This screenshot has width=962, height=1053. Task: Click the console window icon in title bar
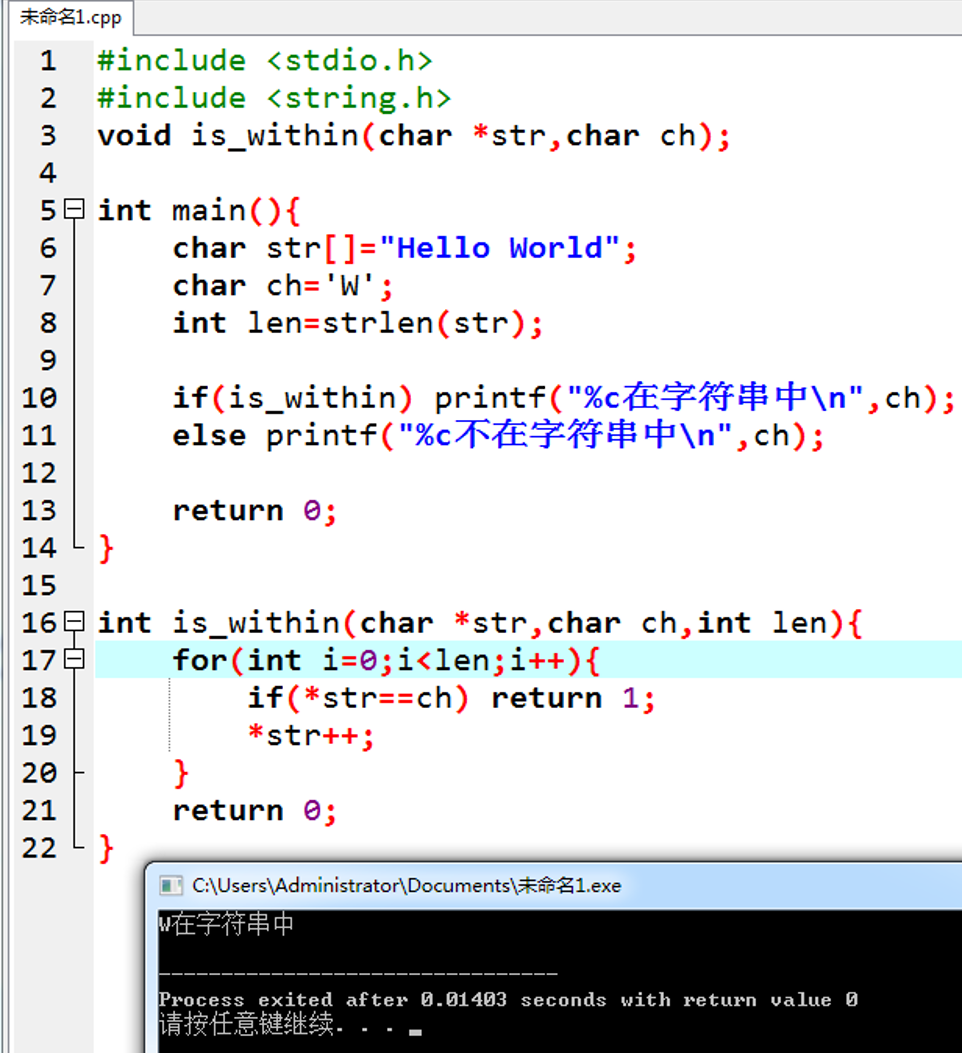(x=171, y=886)
